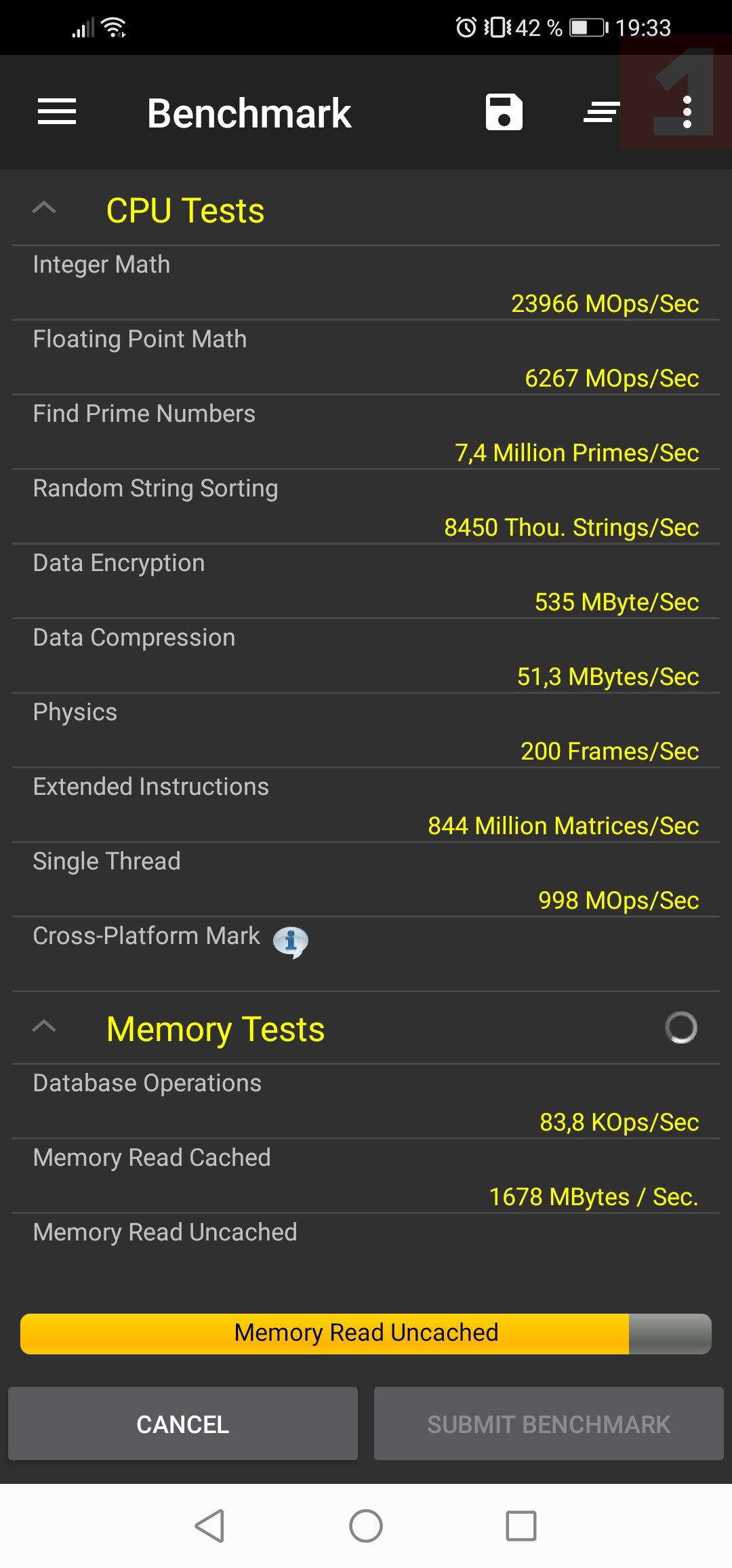The height and width of the screenshot is (1568, 732).
Task: Open the hamburger navigation menu
Action: point(57,112)
